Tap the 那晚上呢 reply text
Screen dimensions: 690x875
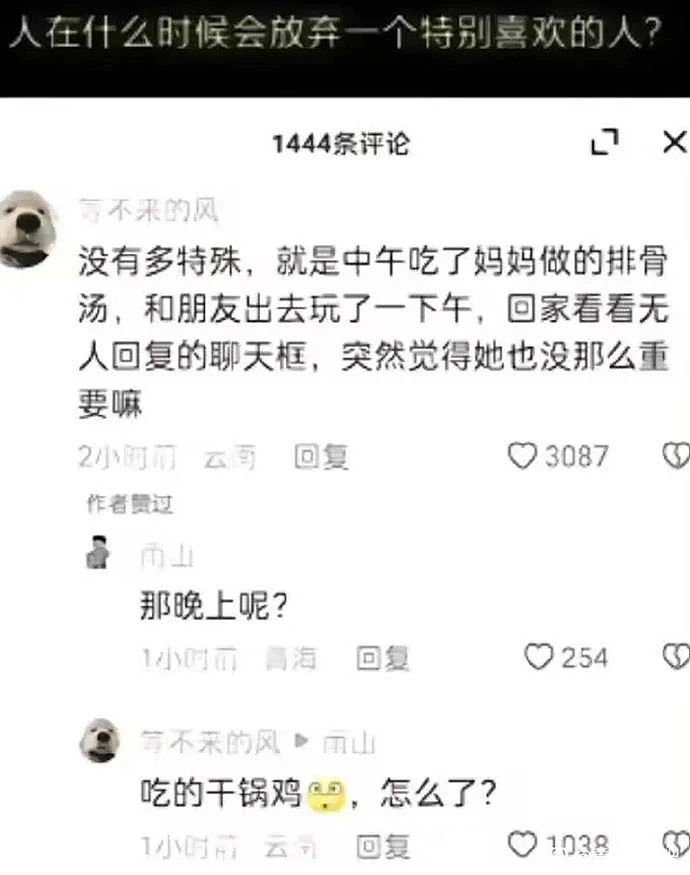click(214, 605)
